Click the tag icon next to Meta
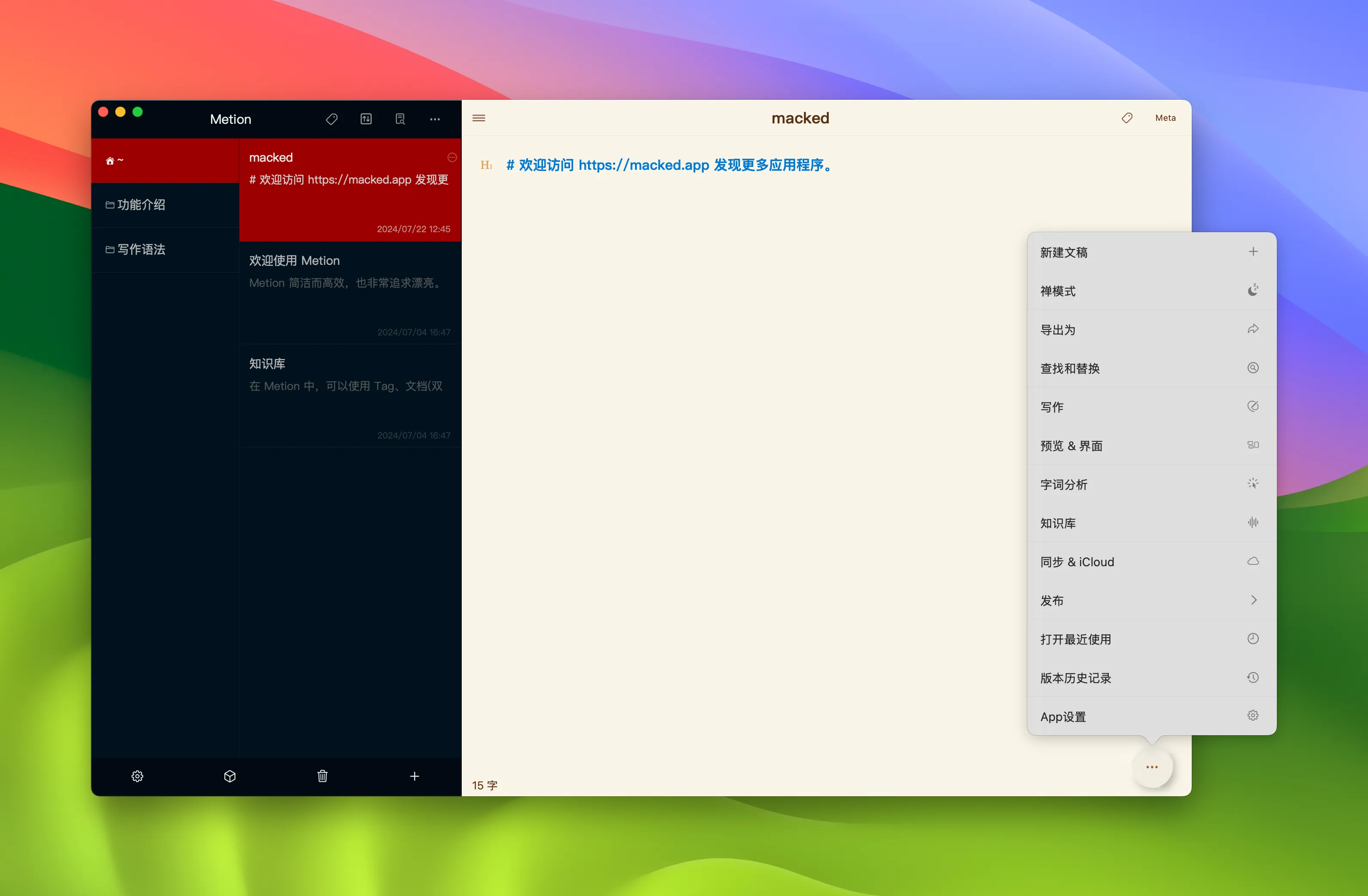 tap(1126, 118)
